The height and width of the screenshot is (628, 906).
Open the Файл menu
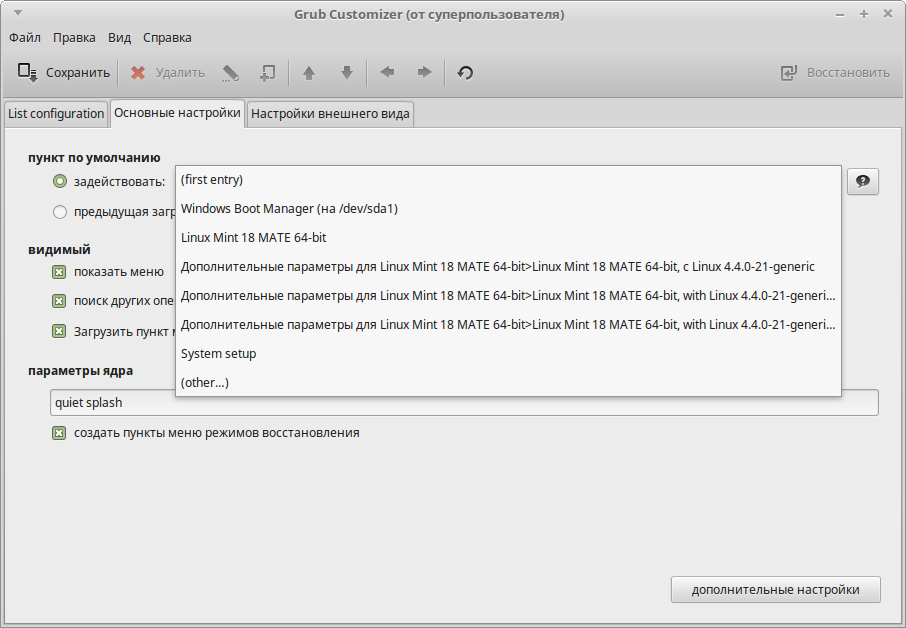tap(25, 38)
